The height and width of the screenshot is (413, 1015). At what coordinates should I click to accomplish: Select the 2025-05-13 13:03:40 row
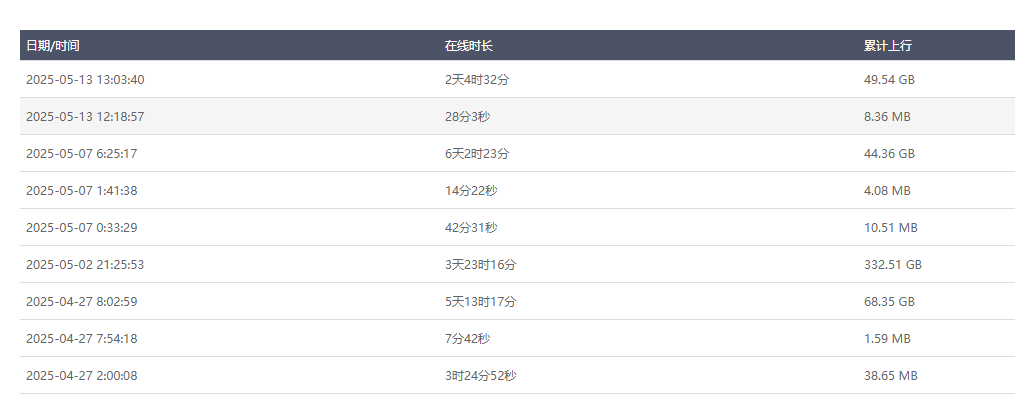click(x=517, y=80)
